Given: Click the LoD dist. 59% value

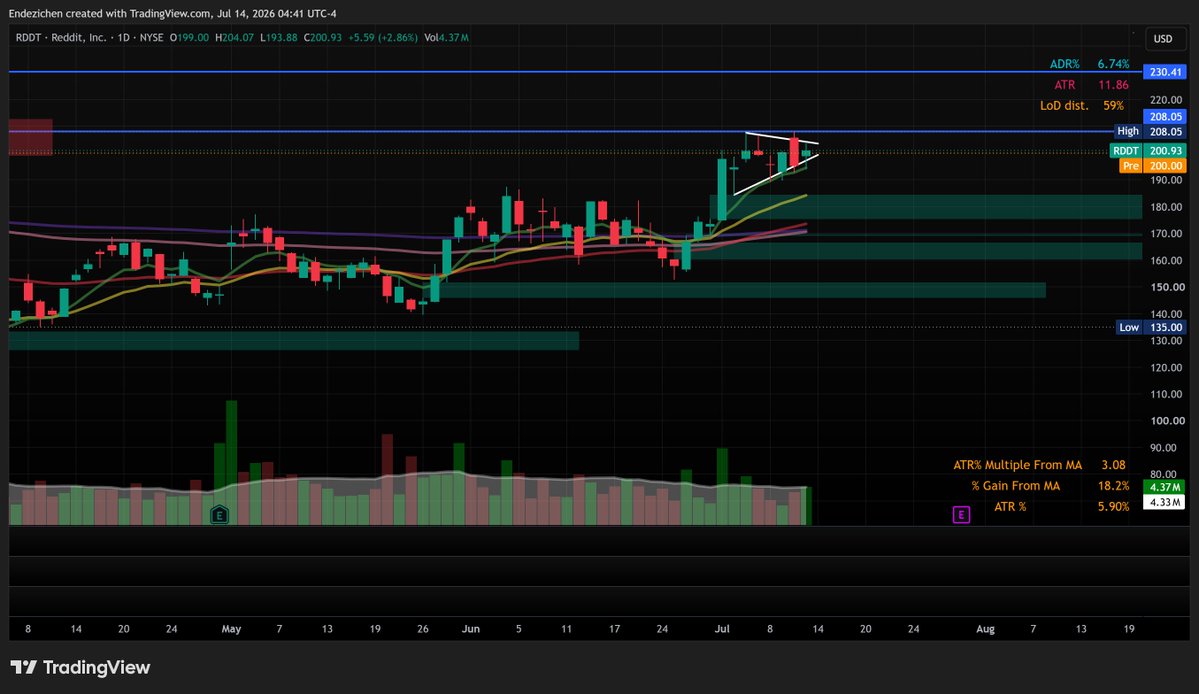Looking at the screenshot, I should click(x=1113, y=105).
